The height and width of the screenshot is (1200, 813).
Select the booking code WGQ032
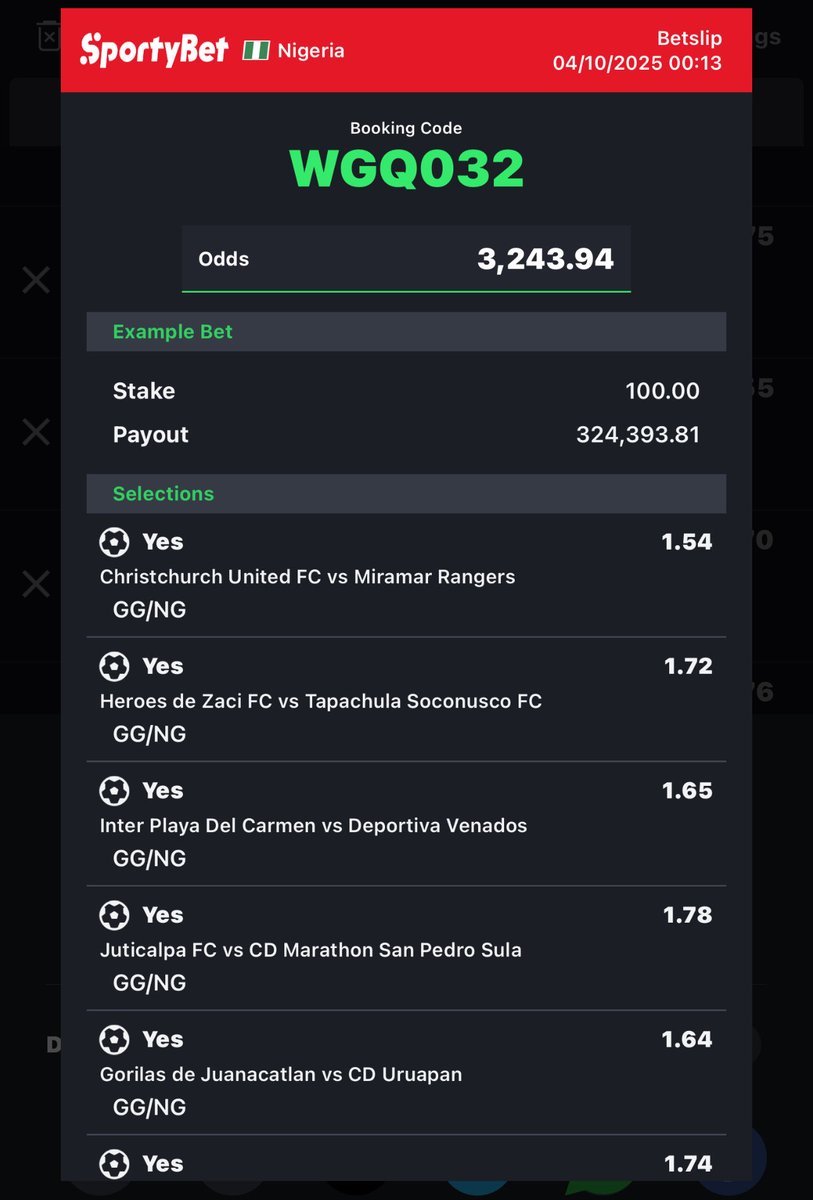point(406,168)
